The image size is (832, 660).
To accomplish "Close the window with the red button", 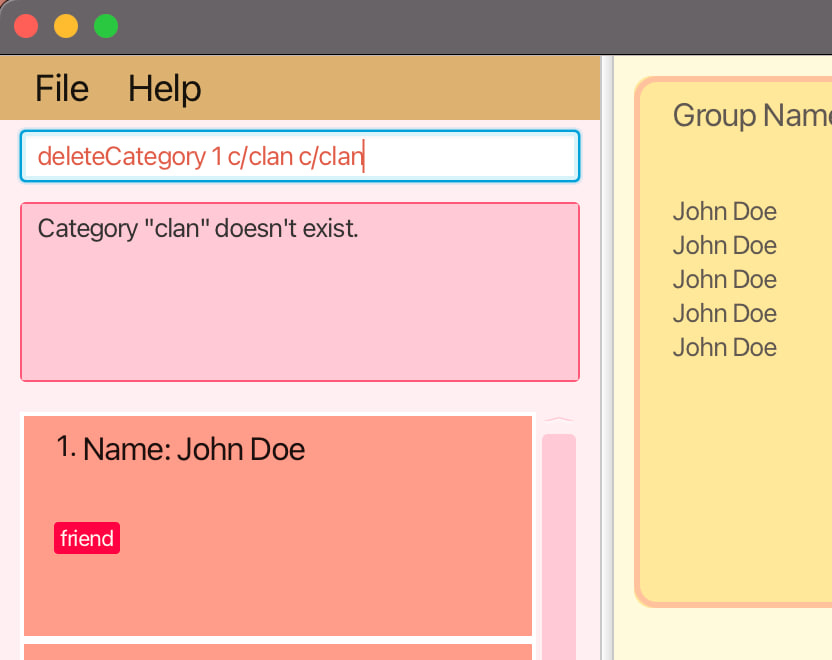I will [x=25, y=26].
